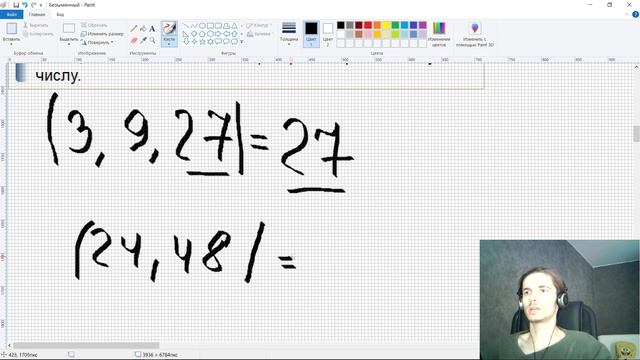Open the Quick Access Toolbar customize arrow
Screen dimensions: 640x360
[x=41, y=5]
